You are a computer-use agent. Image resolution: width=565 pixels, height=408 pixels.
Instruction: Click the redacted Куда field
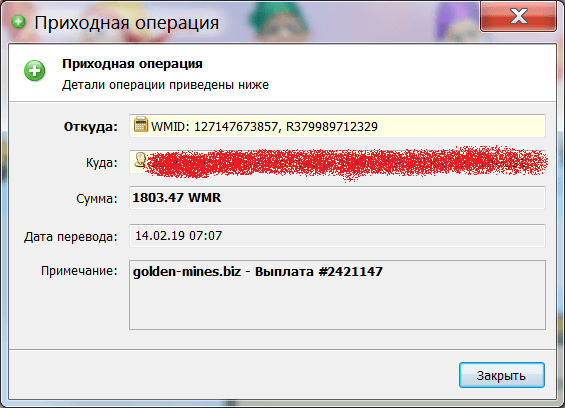(337, 162)
